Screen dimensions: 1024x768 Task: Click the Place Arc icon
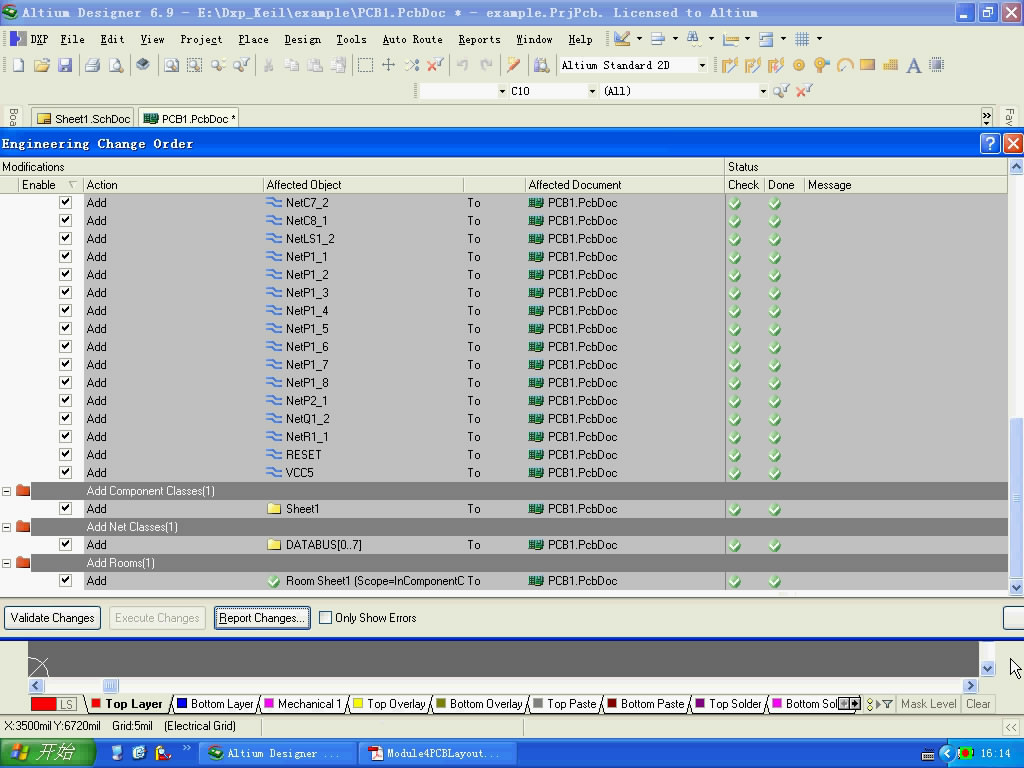pos(845,65)
